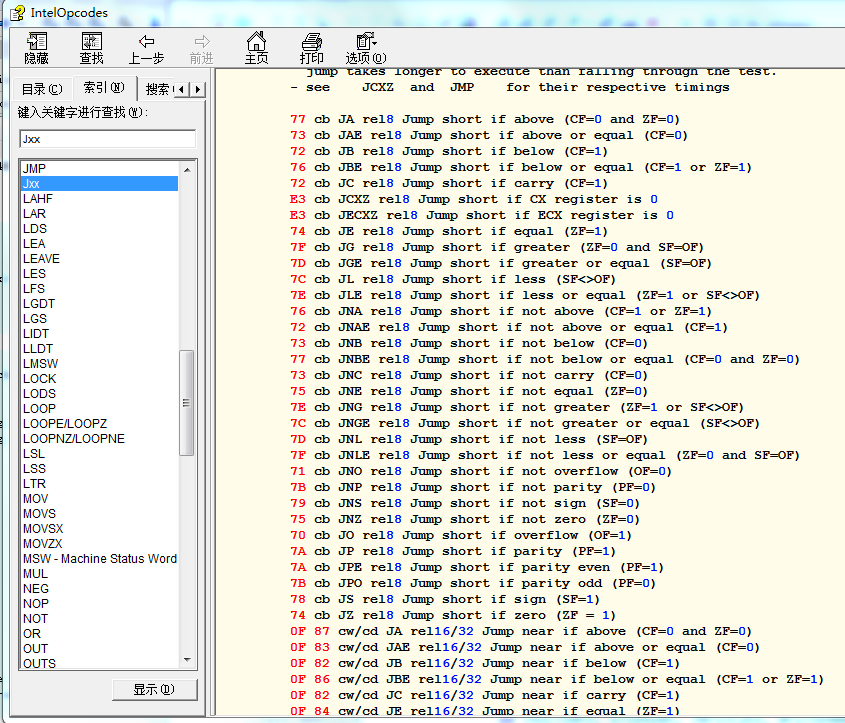Select JMP in the index list
This screenshot has width=845, height=723.
click(100, 169)
